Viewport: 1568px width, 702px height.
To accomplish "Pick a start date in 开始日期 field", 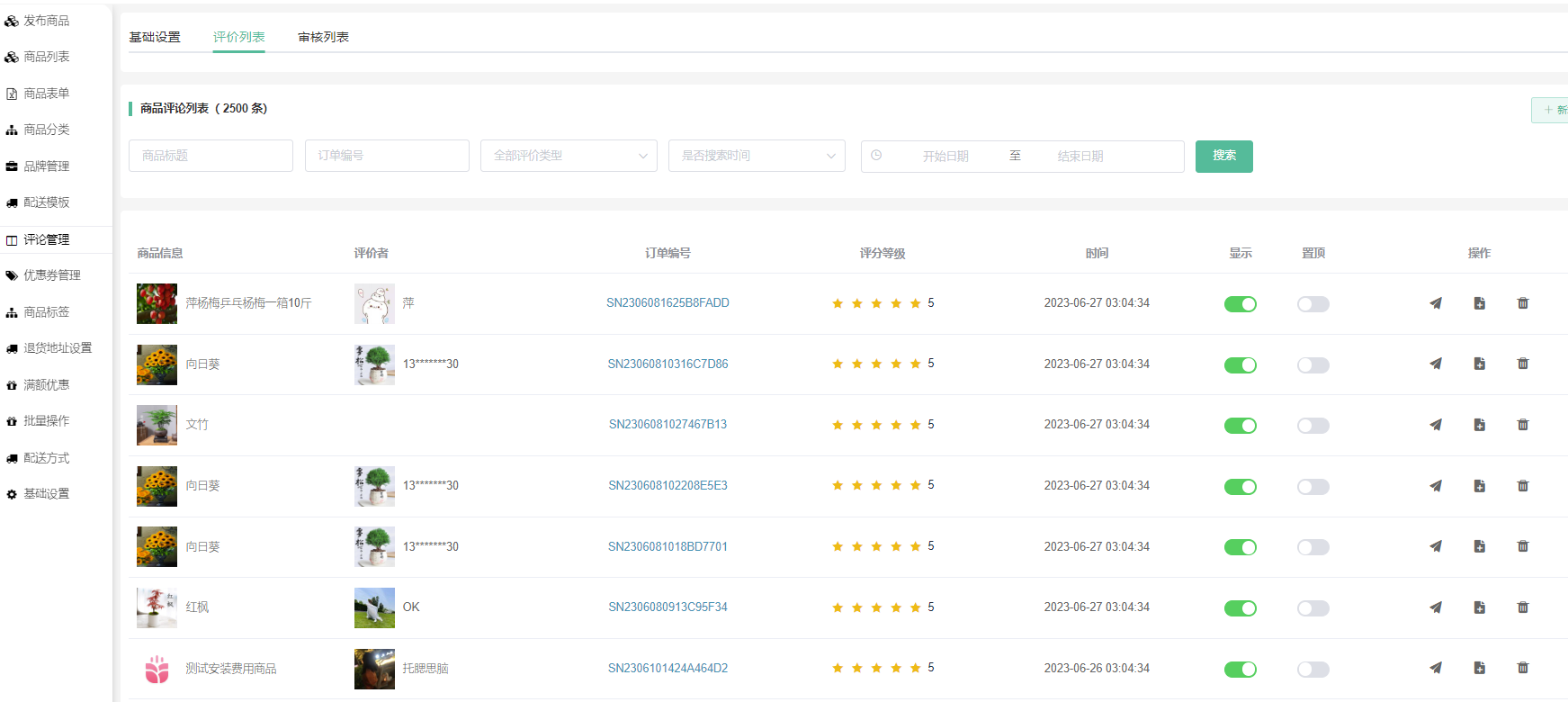I will click(x=945, y=157).
